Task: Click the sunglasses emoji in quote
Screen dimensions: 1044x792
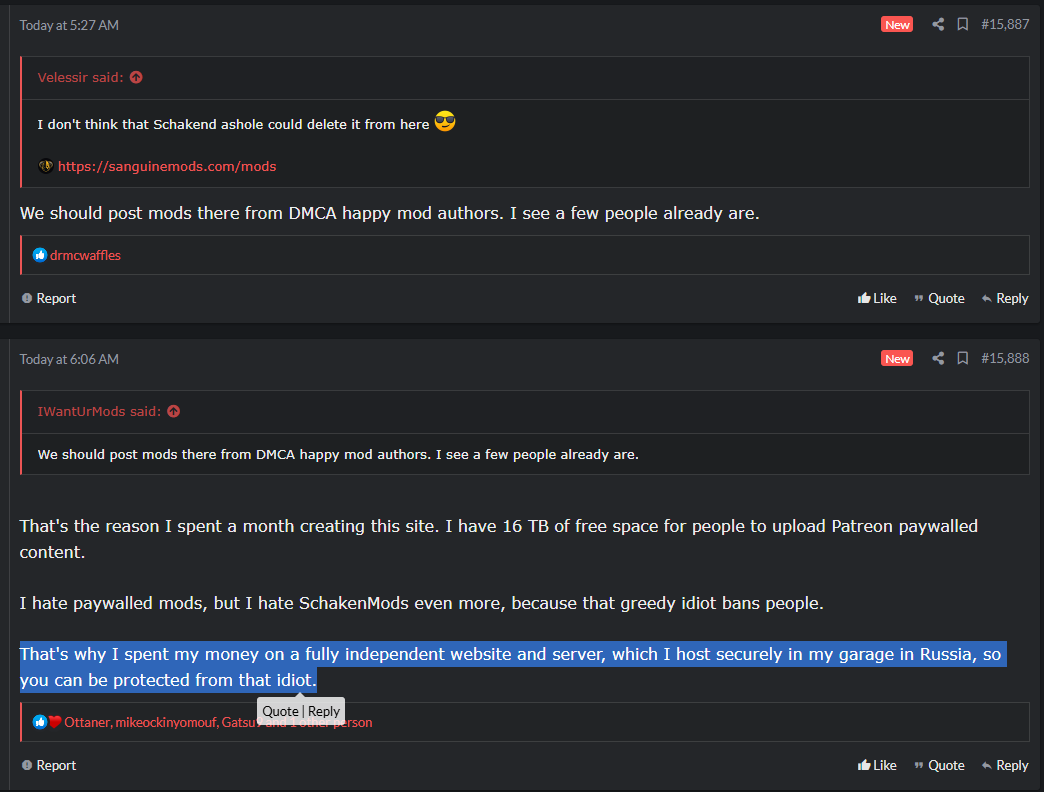Action: pos(445,122)
